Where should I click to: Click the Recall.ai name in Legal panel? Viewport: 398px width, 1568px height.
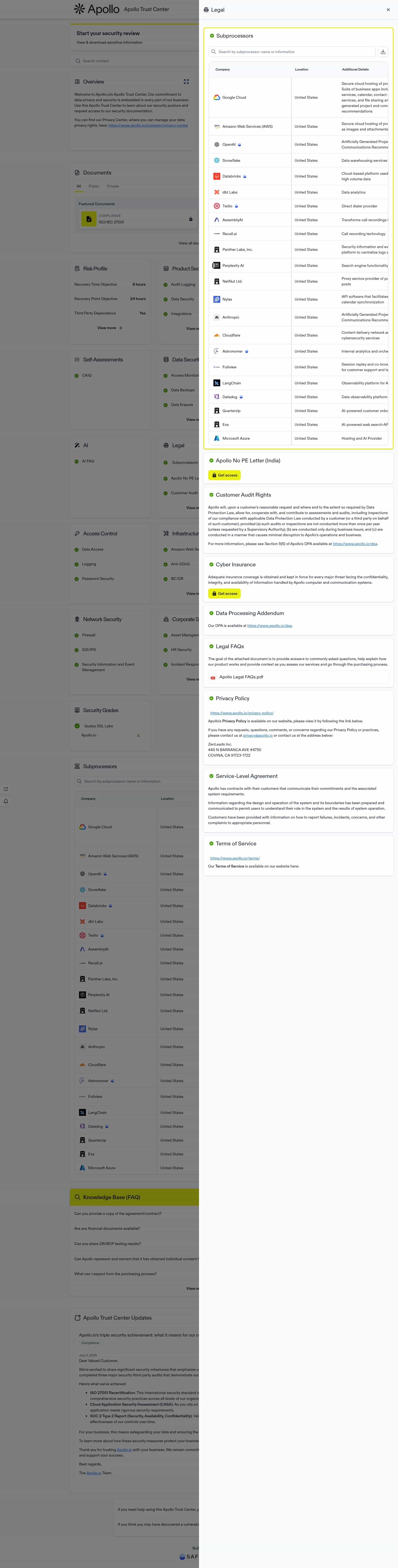click(x=229, y=234)
